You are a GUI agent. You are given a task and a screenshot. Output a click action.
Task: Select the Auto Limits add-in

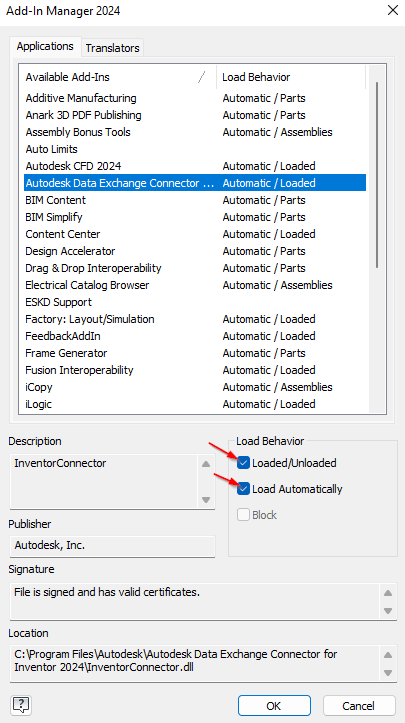tap(195, 149)
